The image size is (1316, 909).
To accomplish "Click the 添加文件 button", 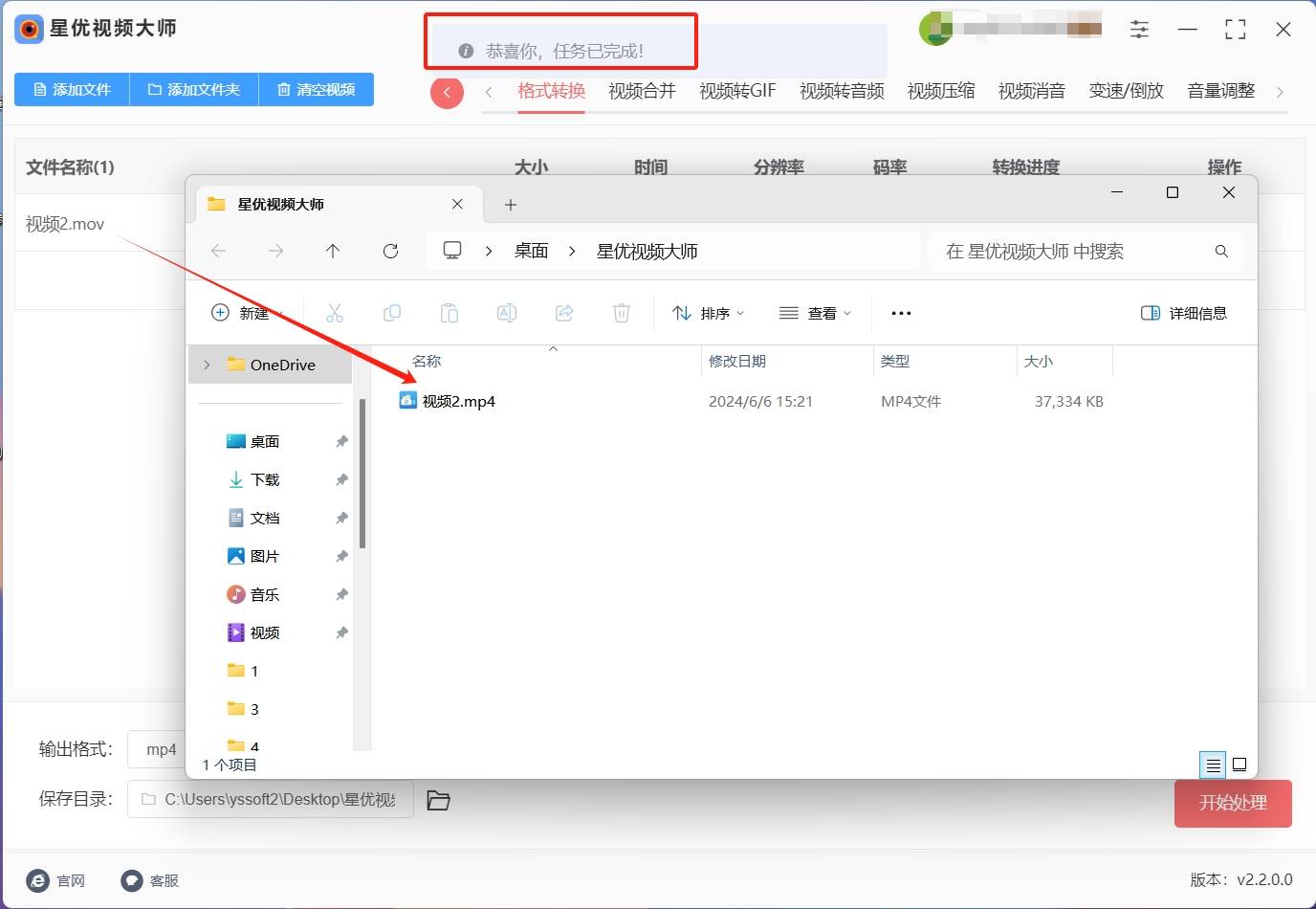I will (72, 89).
